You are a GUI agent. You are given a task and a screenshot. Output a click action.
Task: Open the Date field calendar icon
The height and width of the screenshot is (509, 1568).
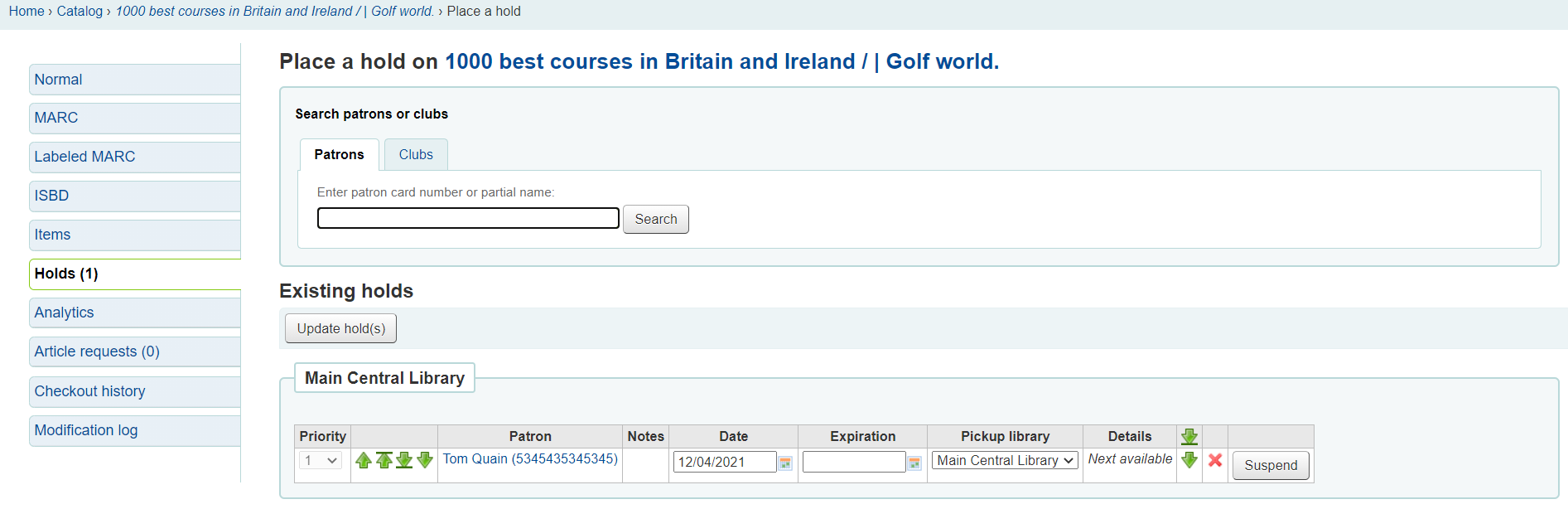[x=785, y=463]
